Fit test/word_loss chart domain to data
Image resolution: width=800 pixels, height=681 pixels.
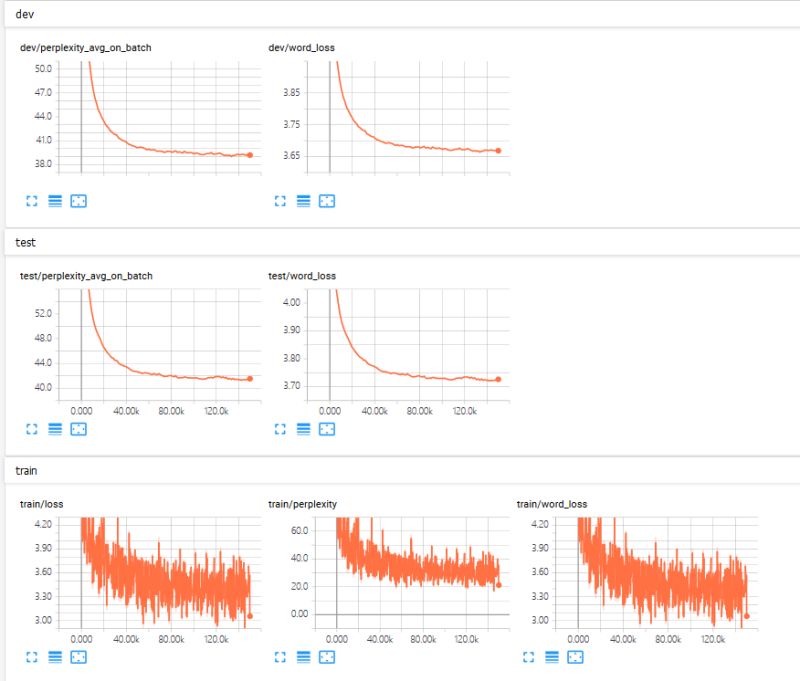point(326,428)
